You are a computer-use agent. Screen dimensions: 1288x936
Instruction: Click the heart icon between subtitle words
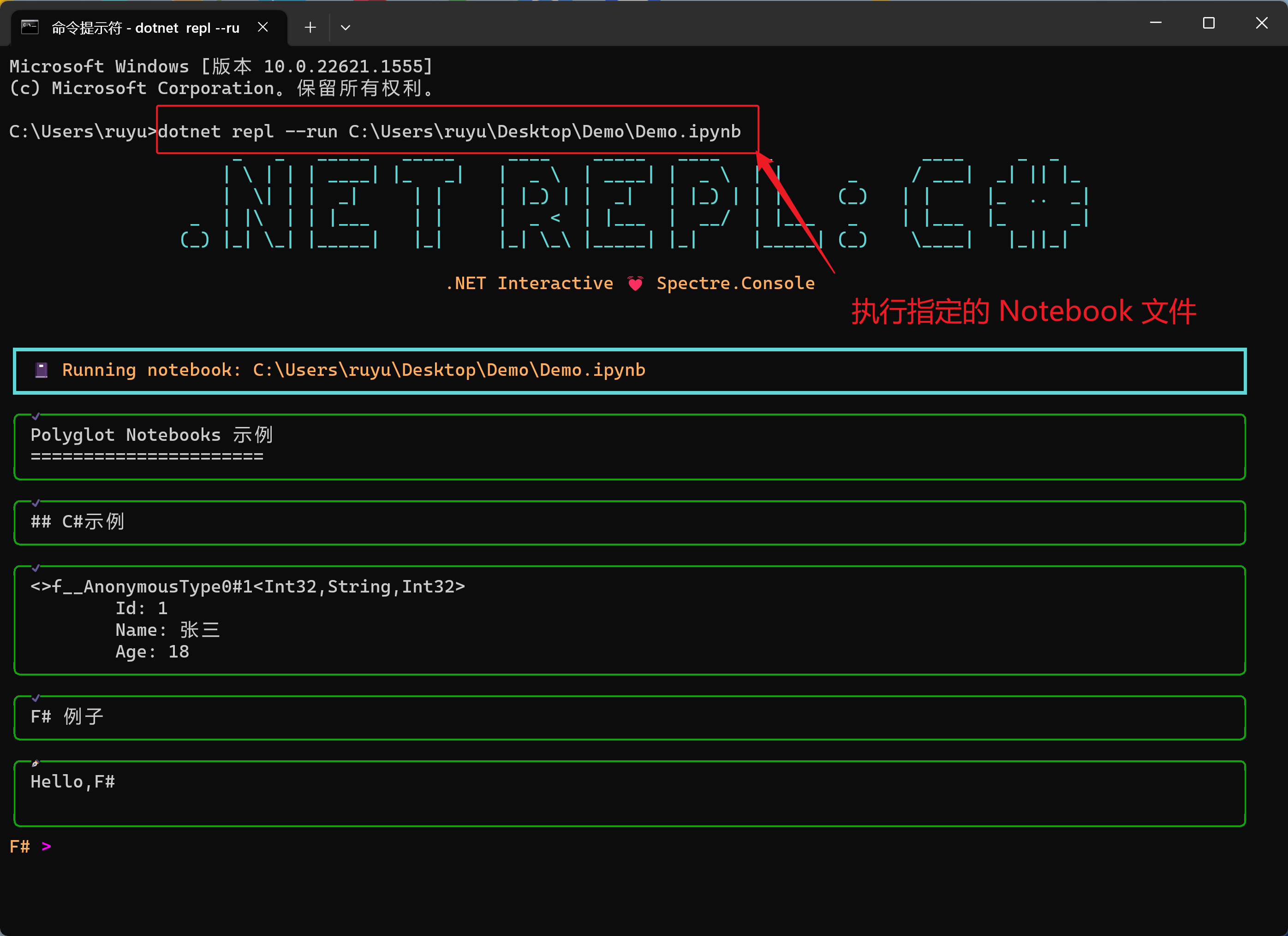pos(636,283)
